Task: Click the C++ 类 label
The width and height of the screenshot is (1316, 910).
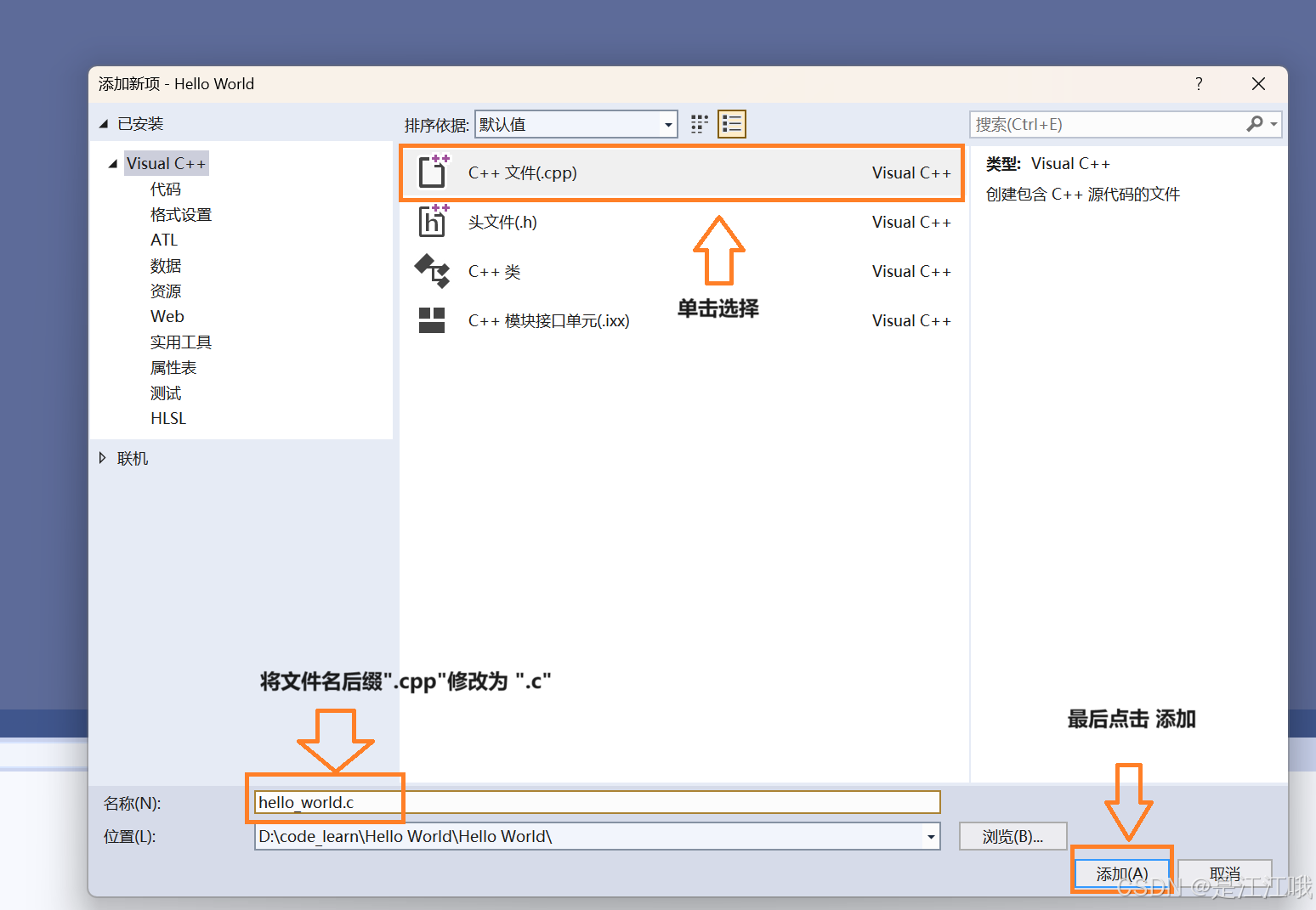Action: pos(494,271)
